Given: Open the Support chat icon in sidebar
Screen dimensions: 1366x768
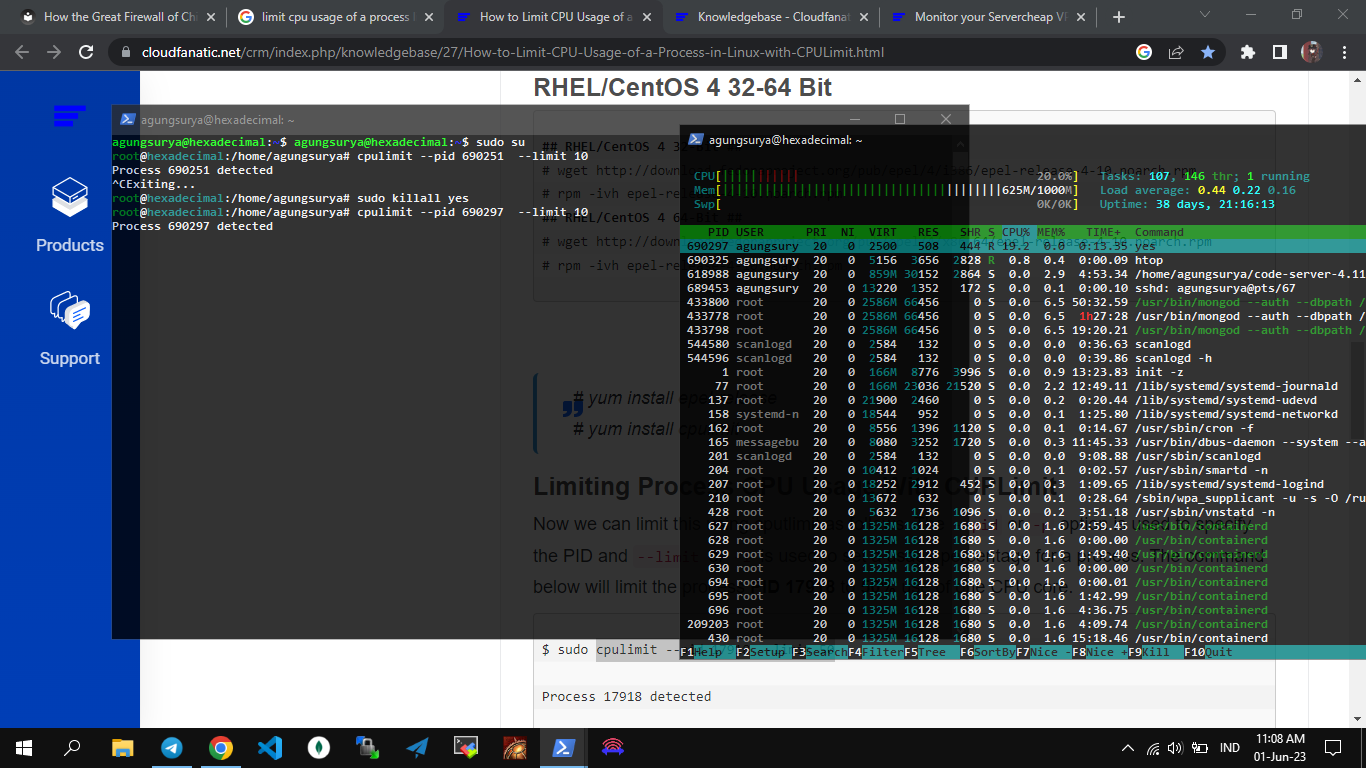Looking at the screenshot, I should [x=70, y=312].
